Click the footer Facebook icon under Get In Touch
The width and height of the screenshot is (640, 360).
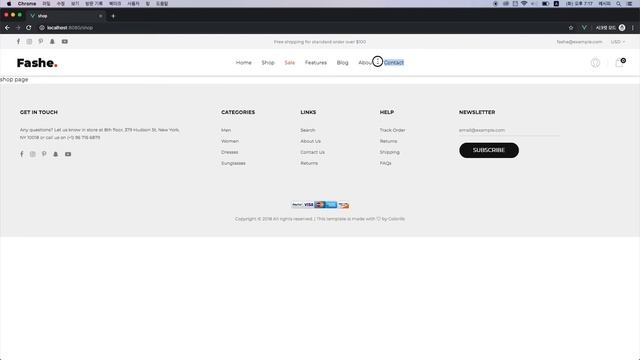click(22, 154)
